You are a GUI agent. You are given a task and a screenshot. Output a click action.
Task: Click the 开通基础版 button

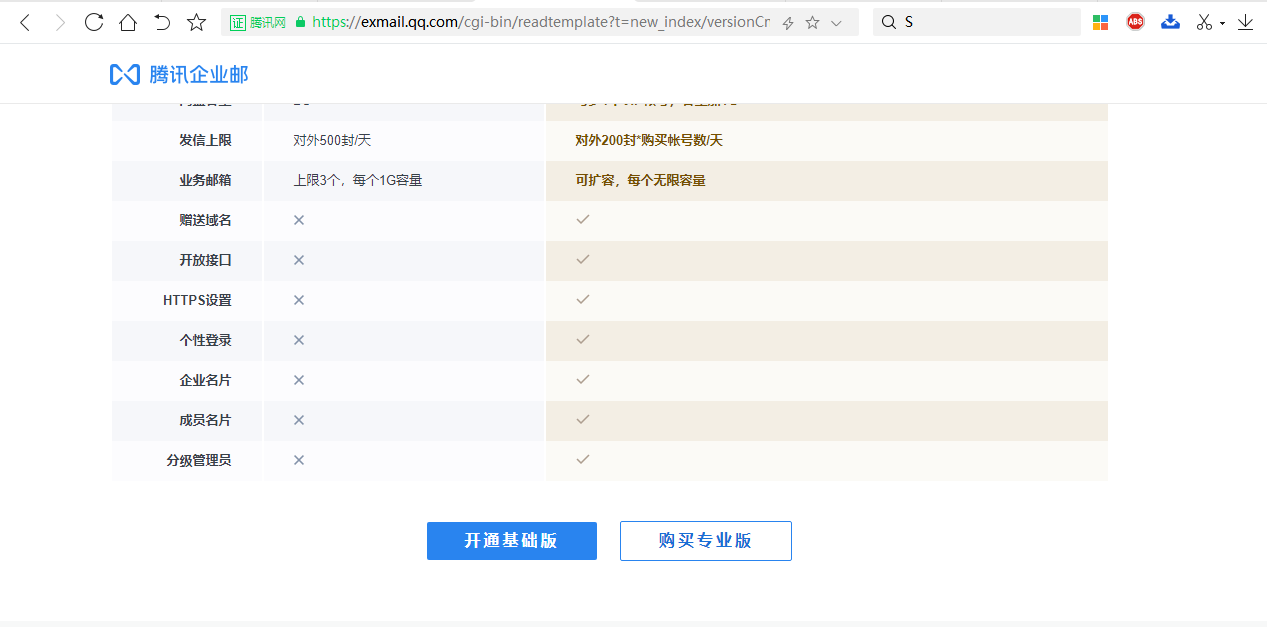point(511,540)
